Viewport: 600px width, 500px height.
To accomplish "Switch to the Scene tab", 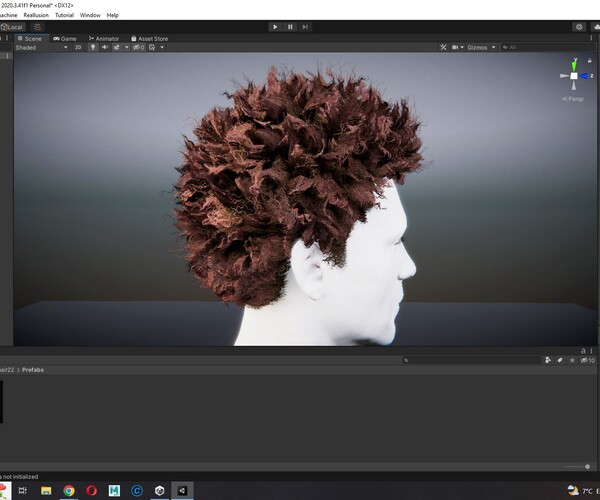I will coord(30,39).
